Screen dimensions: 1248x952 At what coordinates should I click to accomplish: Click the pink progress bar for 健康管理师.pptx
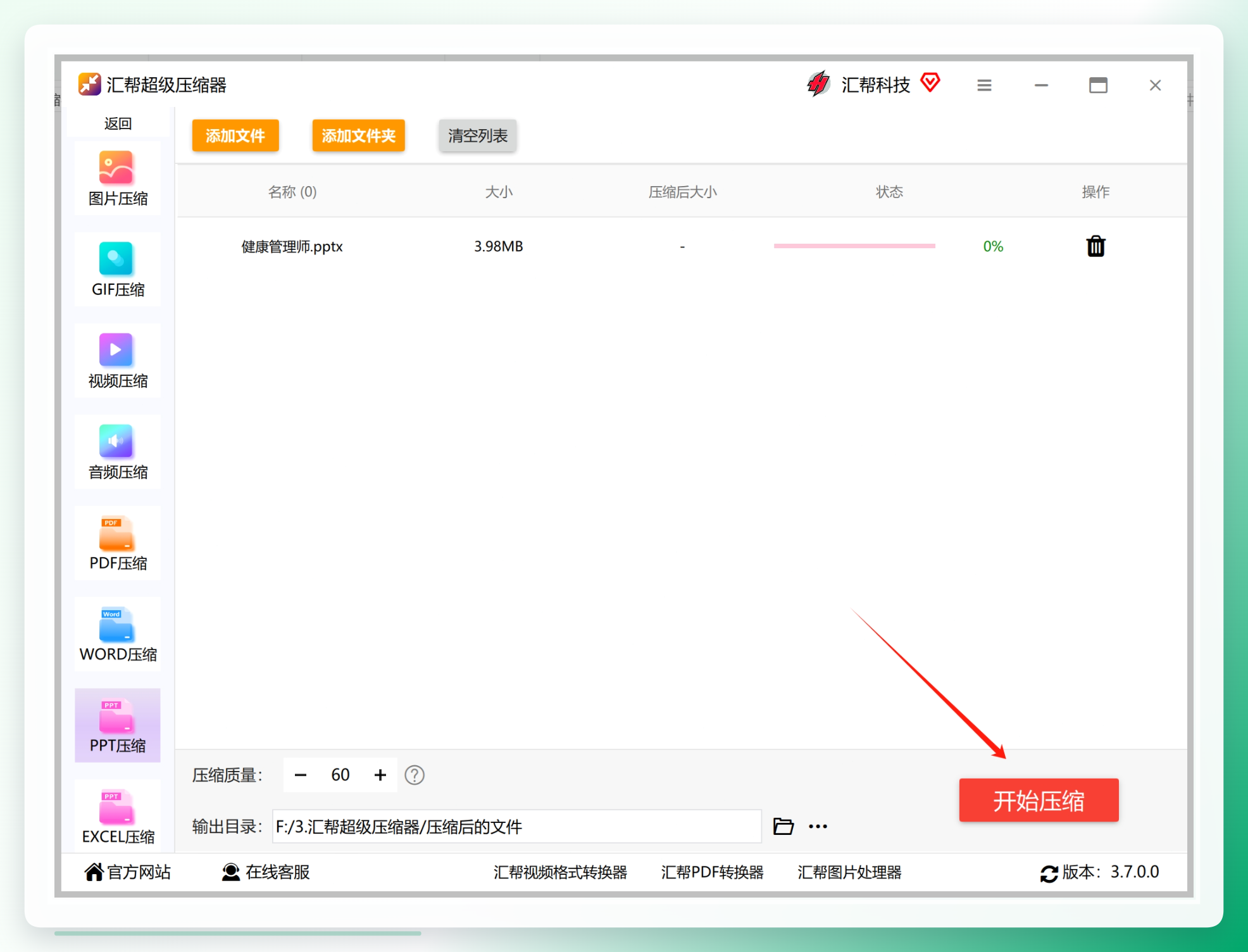(854, 246)
